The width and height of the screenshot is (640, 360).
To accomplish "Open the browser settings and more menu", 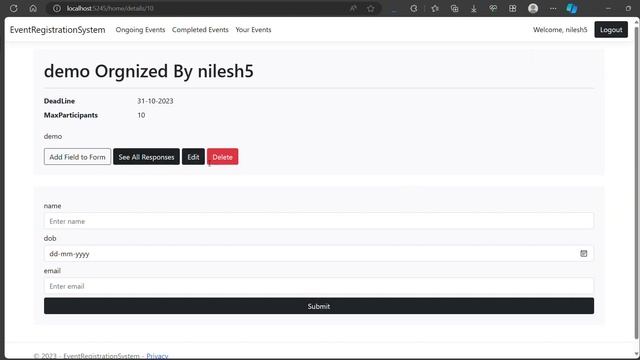I will click(553, 8).
